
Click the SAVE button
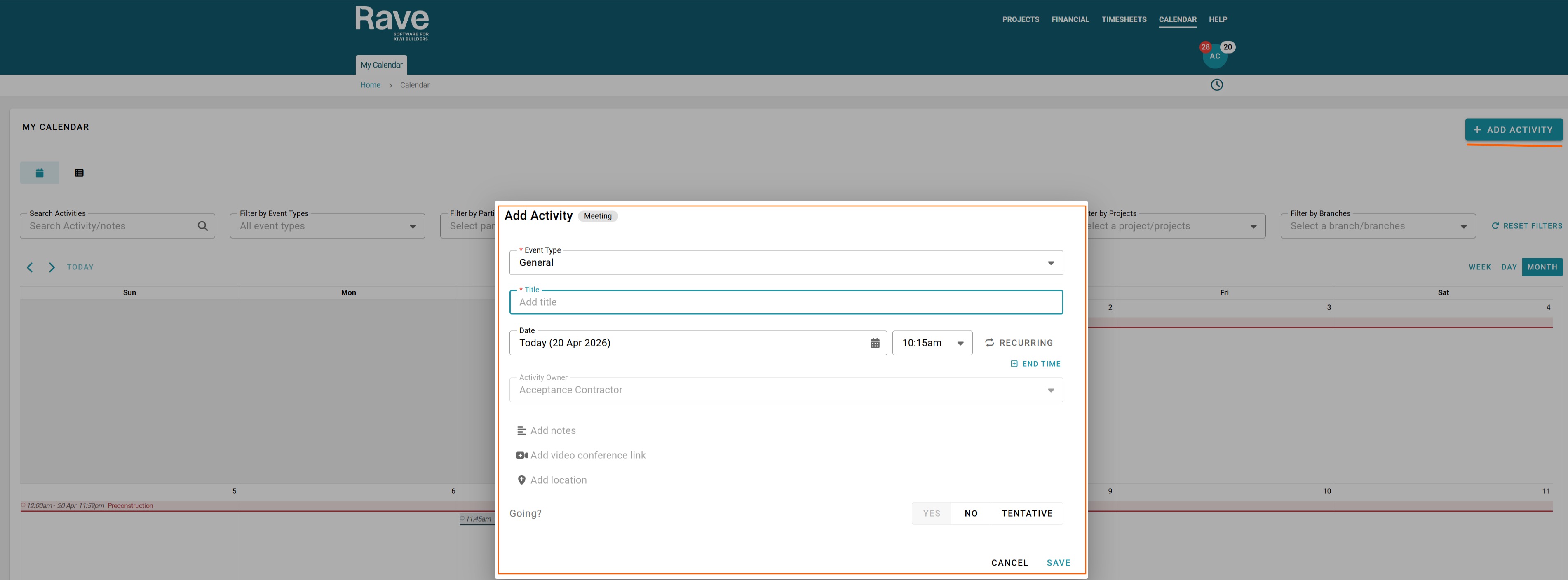point(1058,563)
